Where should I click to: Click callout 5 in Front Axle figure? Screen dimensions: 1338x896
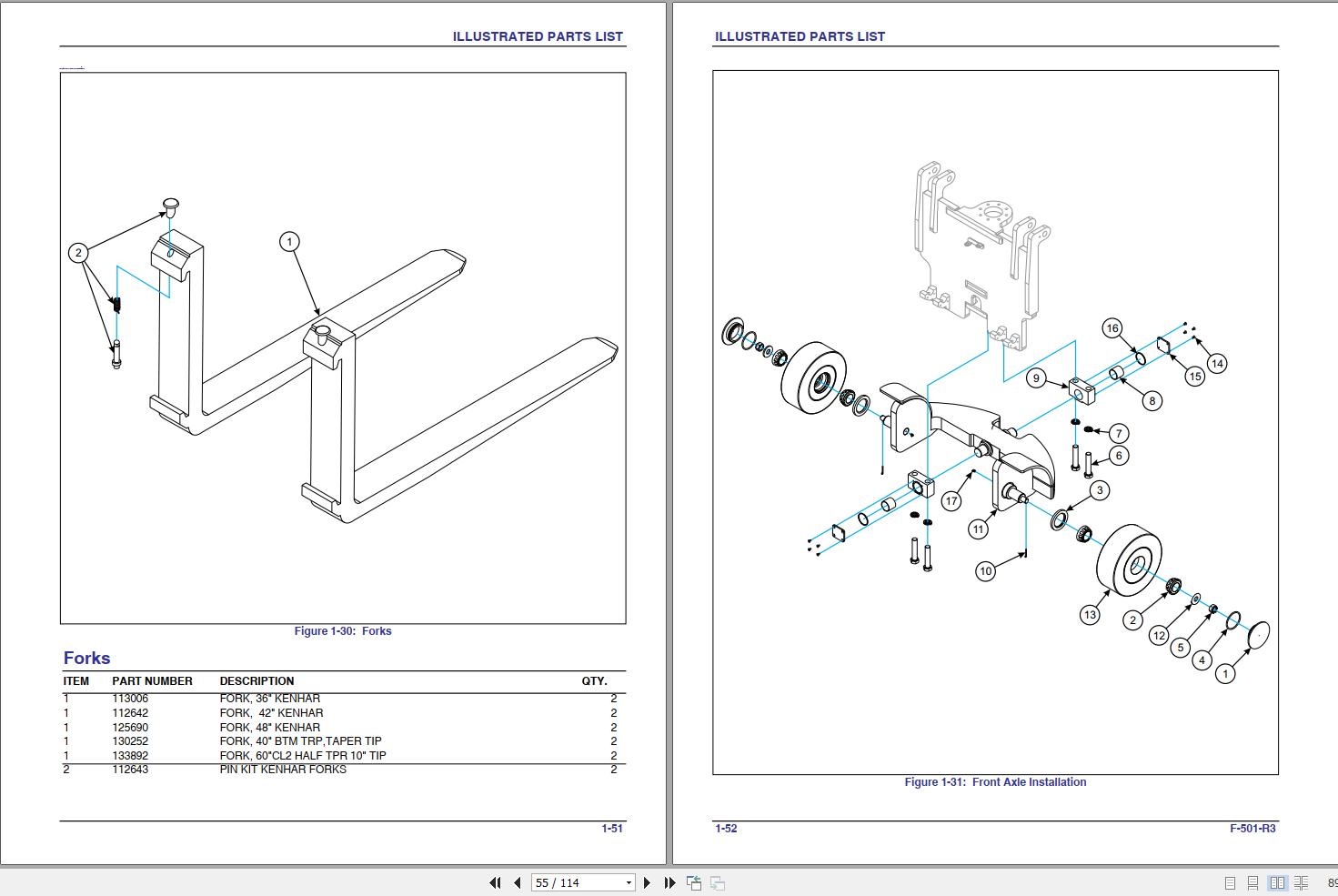1181,648
